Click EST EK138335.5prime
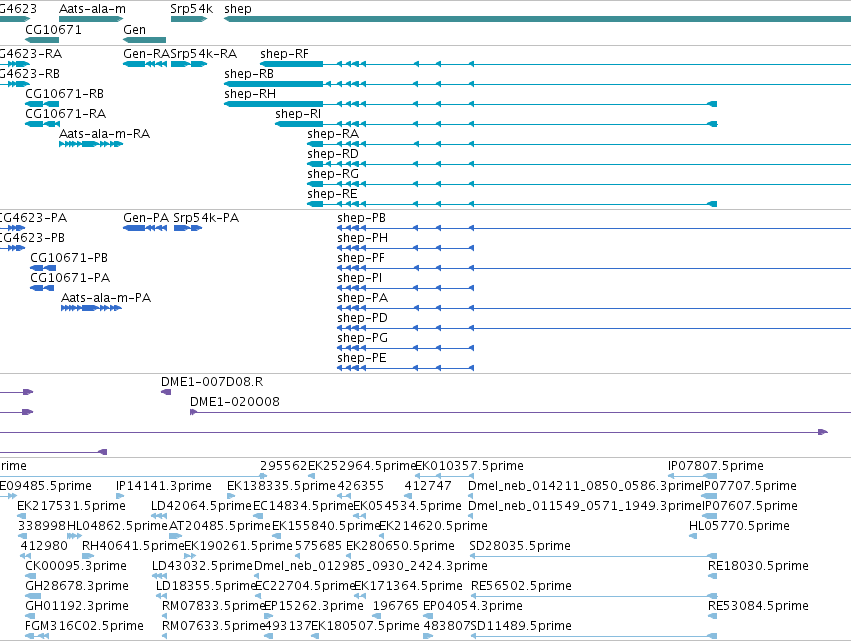Image resolution: width=851 pixels, height=641 pixels. click(281, 486)
